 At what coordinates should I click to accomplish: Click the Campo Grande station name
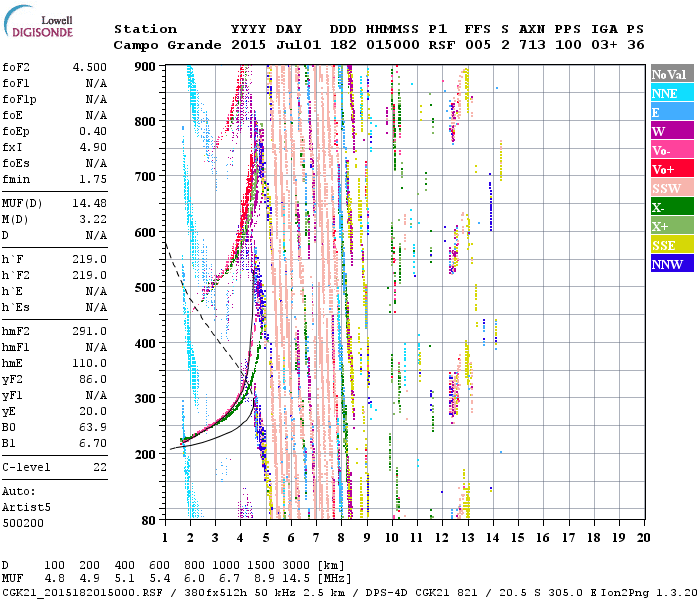tap(167, 45)
